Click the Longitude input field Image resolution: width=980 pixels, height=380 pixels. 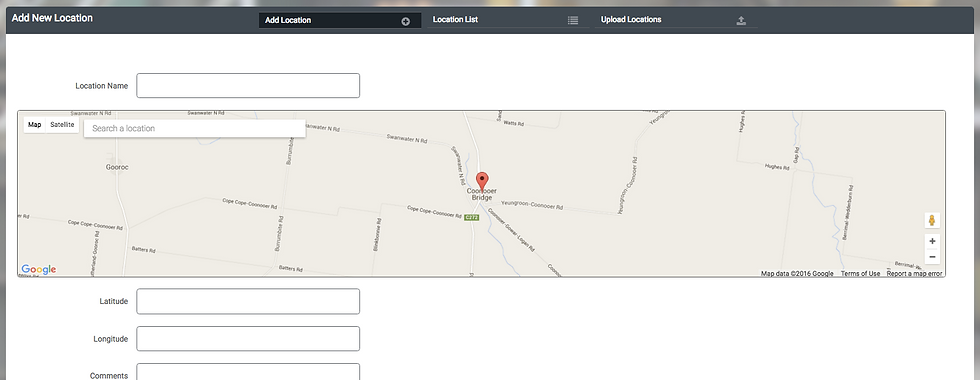(248, 339)
